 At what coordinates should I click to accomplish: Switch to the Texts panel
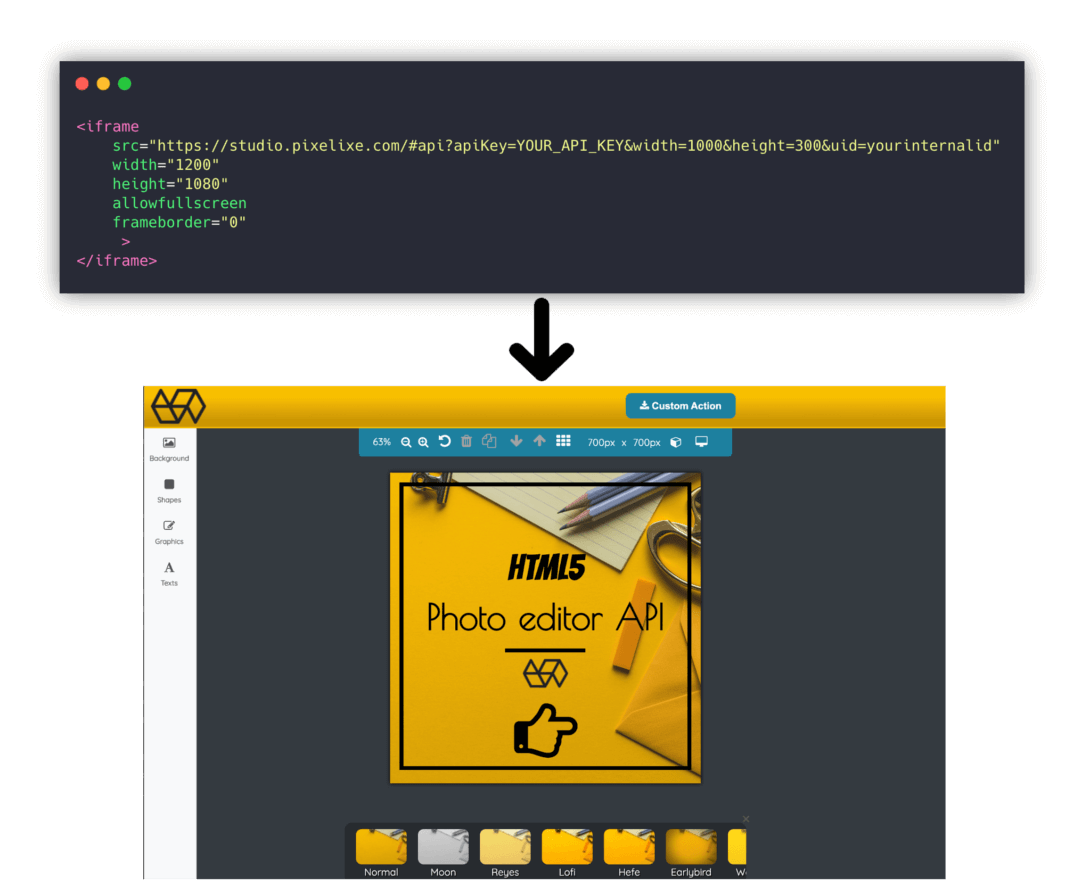169,568
